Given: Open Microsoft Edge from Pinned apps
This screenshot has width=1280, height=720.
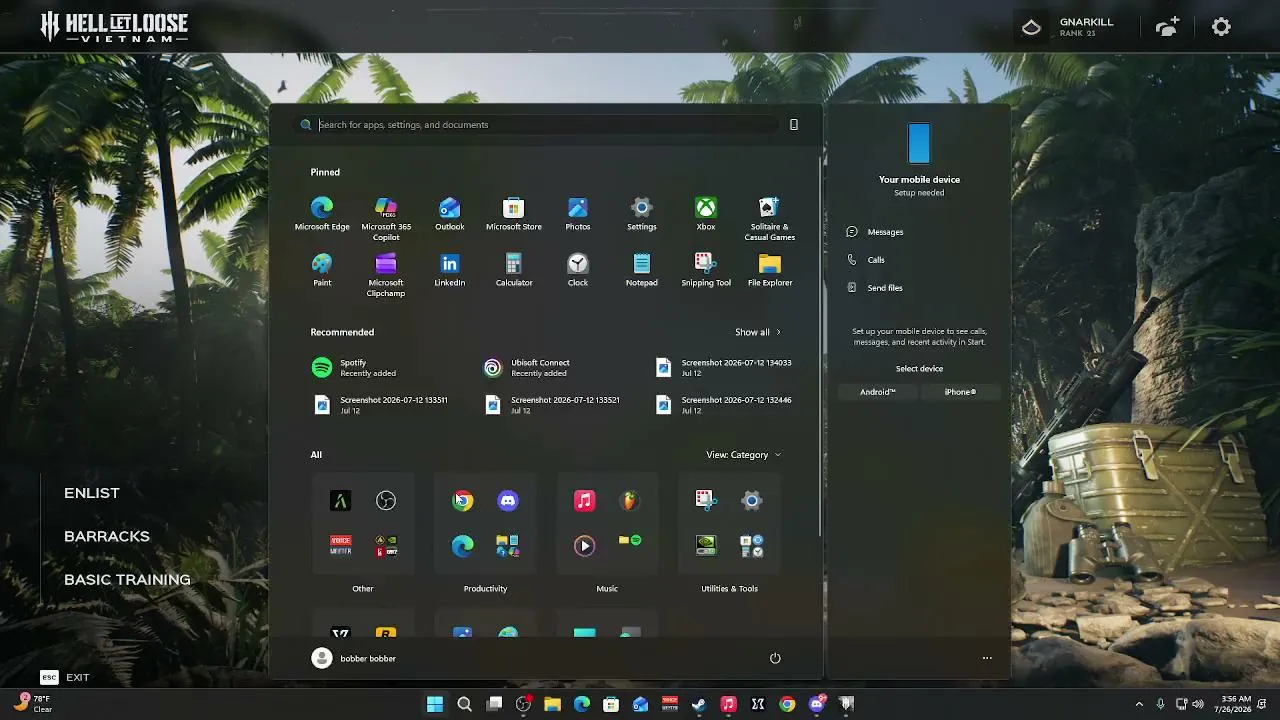Looking at the screenshot, I should (322, 214).
